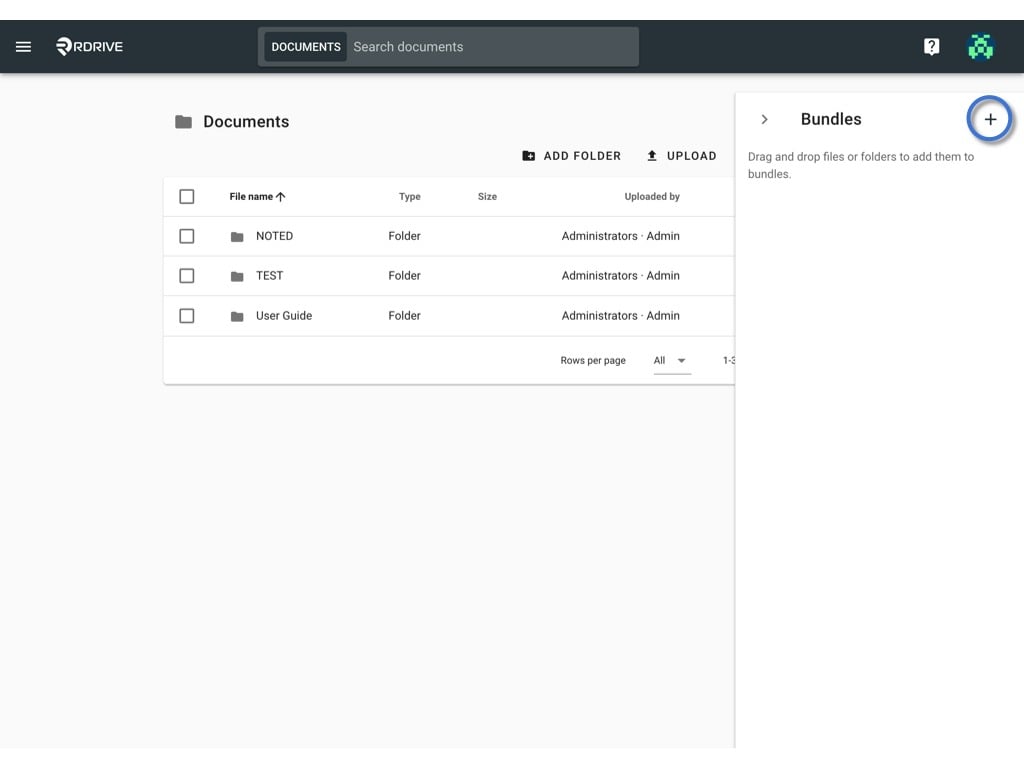Click Folder type in User Guide row
Viewport: 1024px width, 768px height.
point(404,315)
